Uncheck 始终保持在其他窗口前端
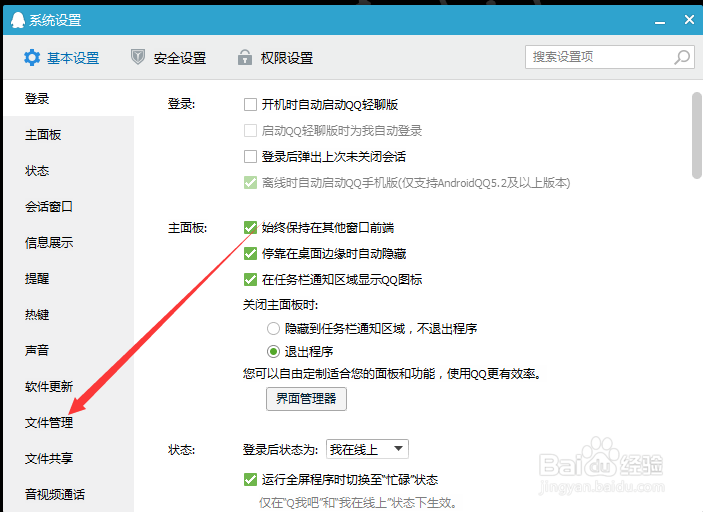The image size is (703, 512). pyautogui.click(x=250, y=228)
